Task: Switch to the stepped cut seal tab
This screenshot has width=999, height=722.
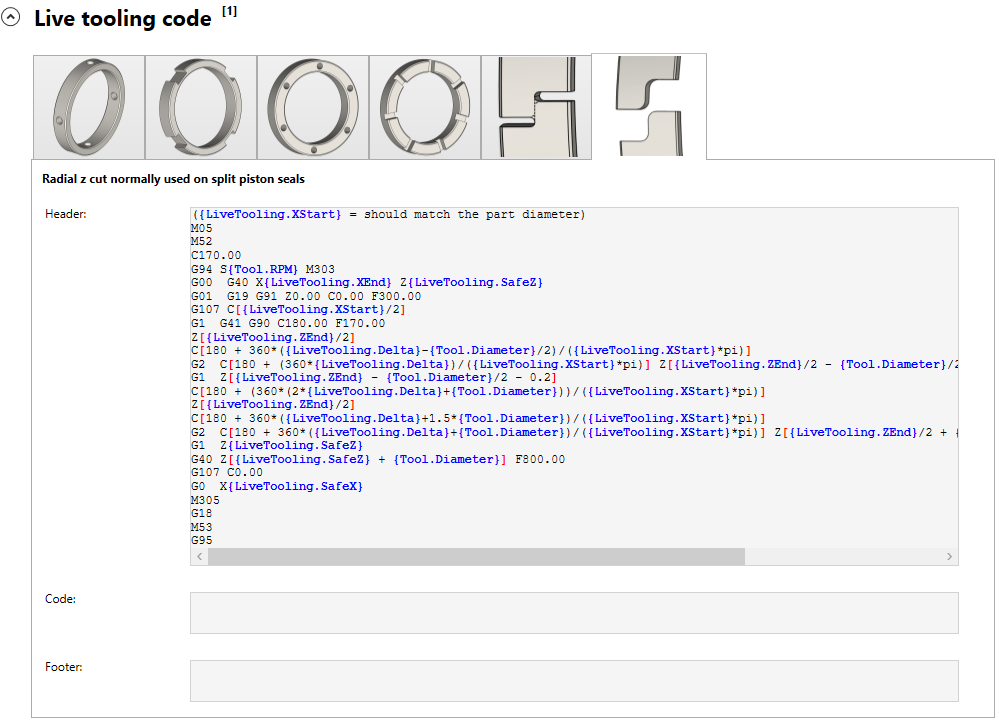Action: (536, 107)
